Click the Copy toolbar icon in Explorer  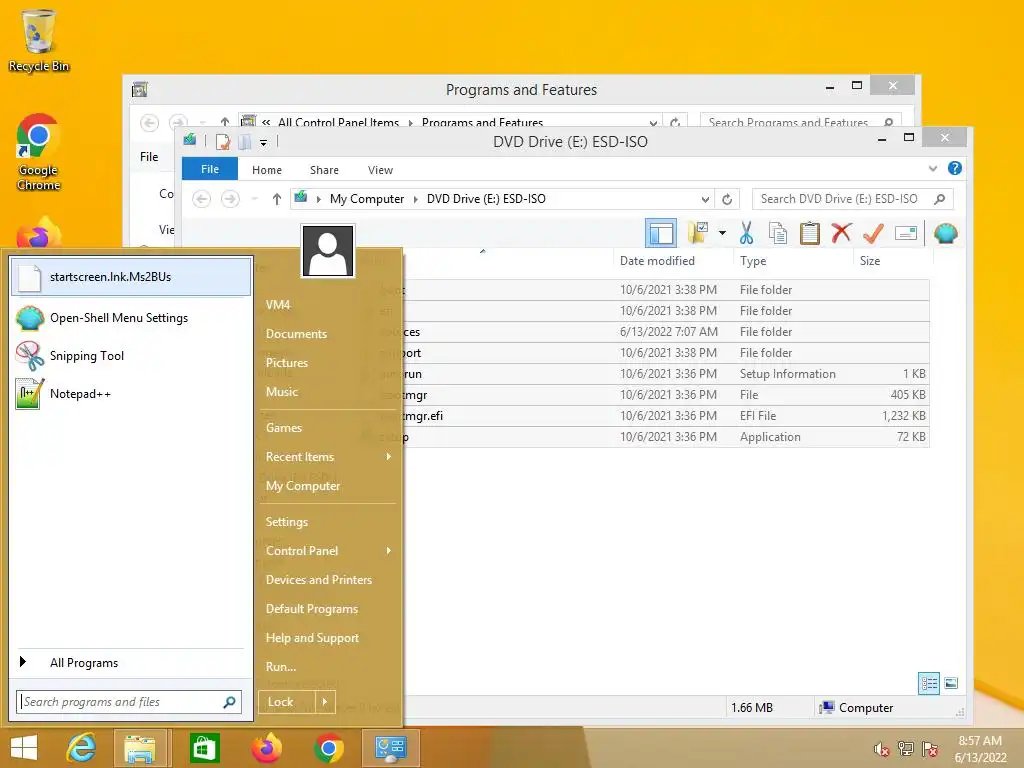[x=777, y=233]
